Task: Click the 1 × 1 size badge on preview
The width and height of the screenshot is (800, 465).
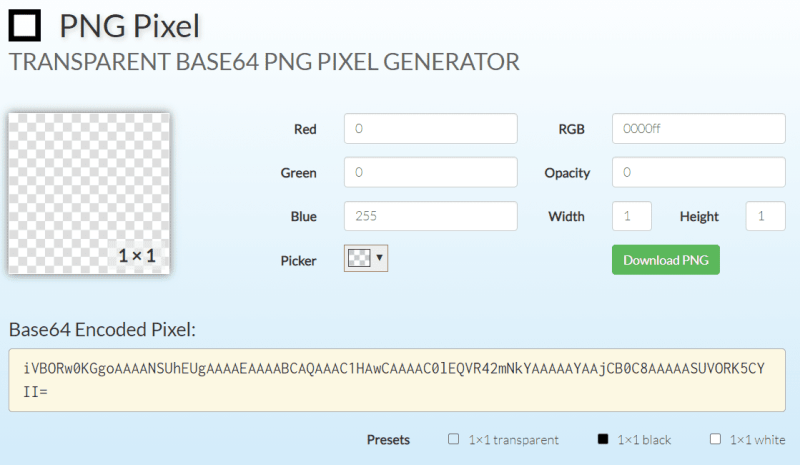Action: (x=137, y=256)
